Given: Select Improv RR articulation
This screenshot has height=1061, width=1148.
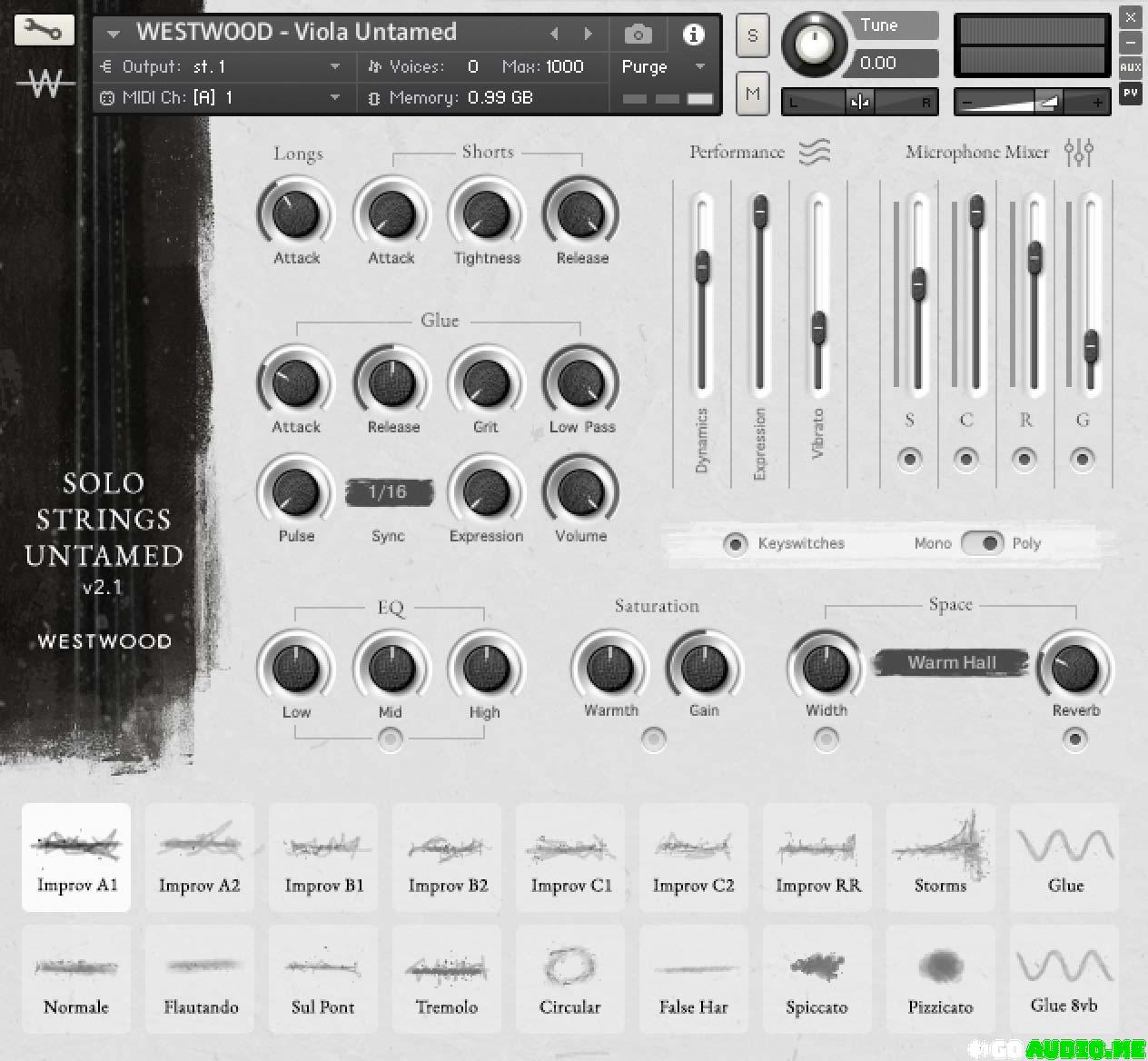Looking at the screenshot, I should tap(817, 857).
